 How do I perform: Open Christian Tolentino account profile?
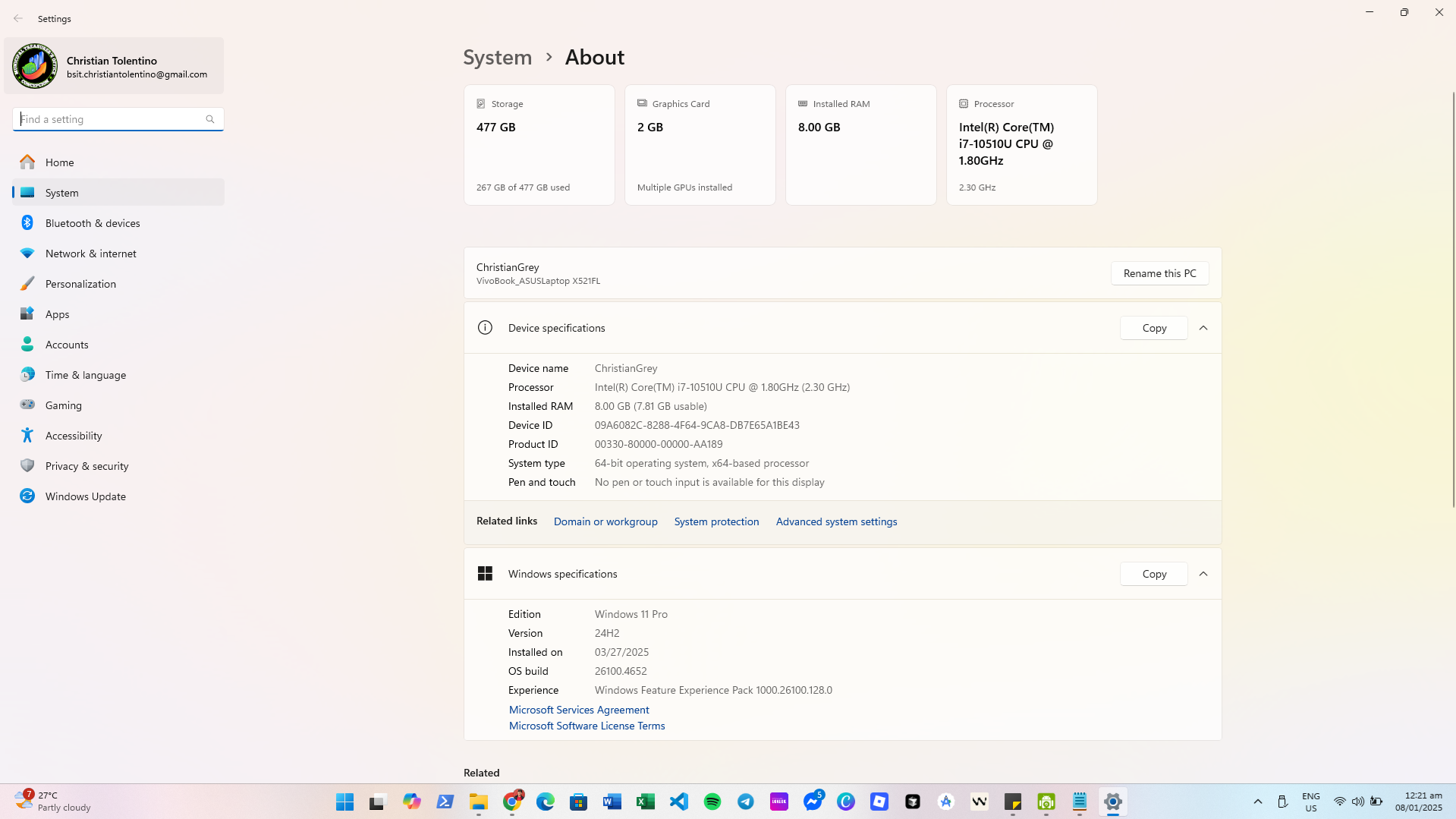(x=114, y=66)
